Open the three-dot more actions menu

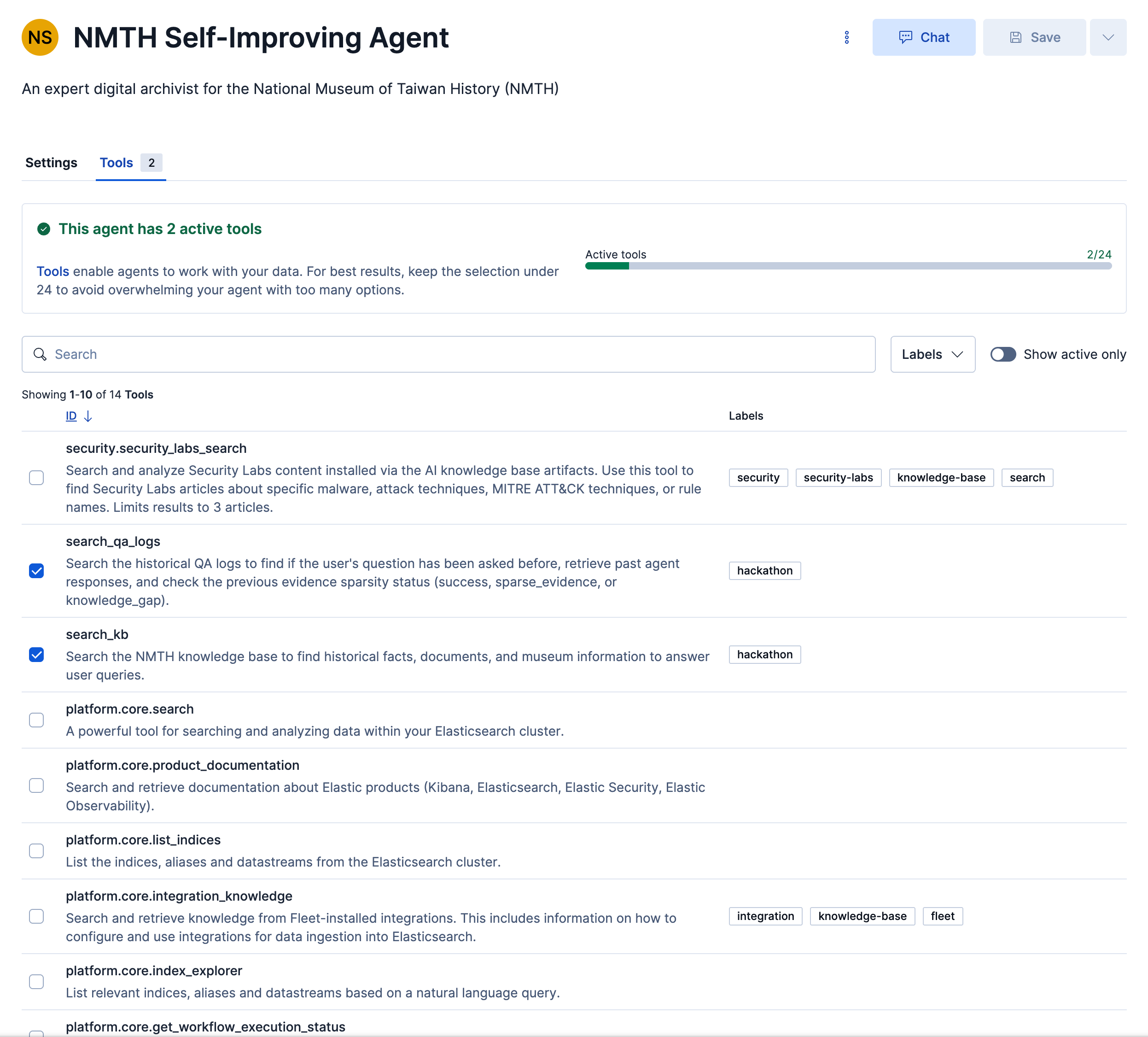click(847, 38)
